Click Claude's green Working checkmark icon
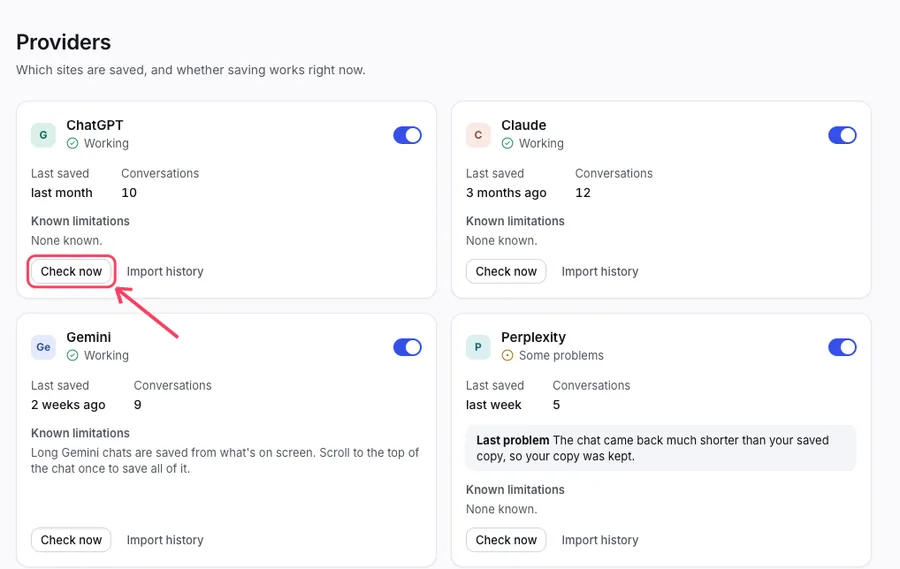The height and width of the screenshot is (569, 900). coord(507,144)
